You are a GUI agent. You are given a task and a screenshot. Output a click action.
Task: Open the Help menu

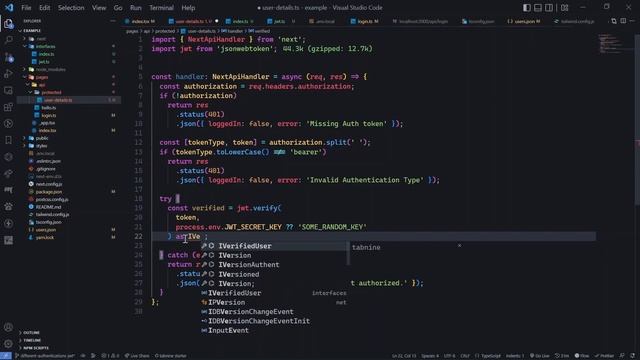coord(188,7)
